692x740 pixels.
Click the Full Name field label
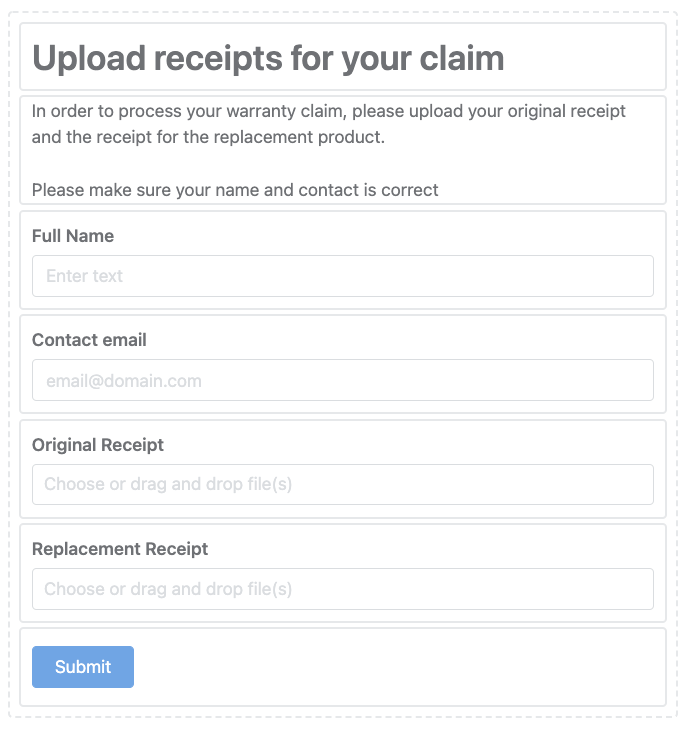[x=73, y=235]
